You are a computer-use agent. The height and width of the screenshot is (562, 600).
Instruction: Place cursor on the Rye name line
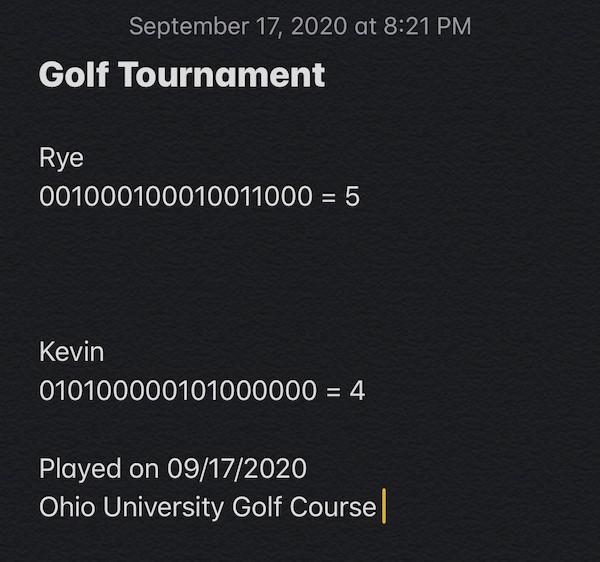click(61, 158)
